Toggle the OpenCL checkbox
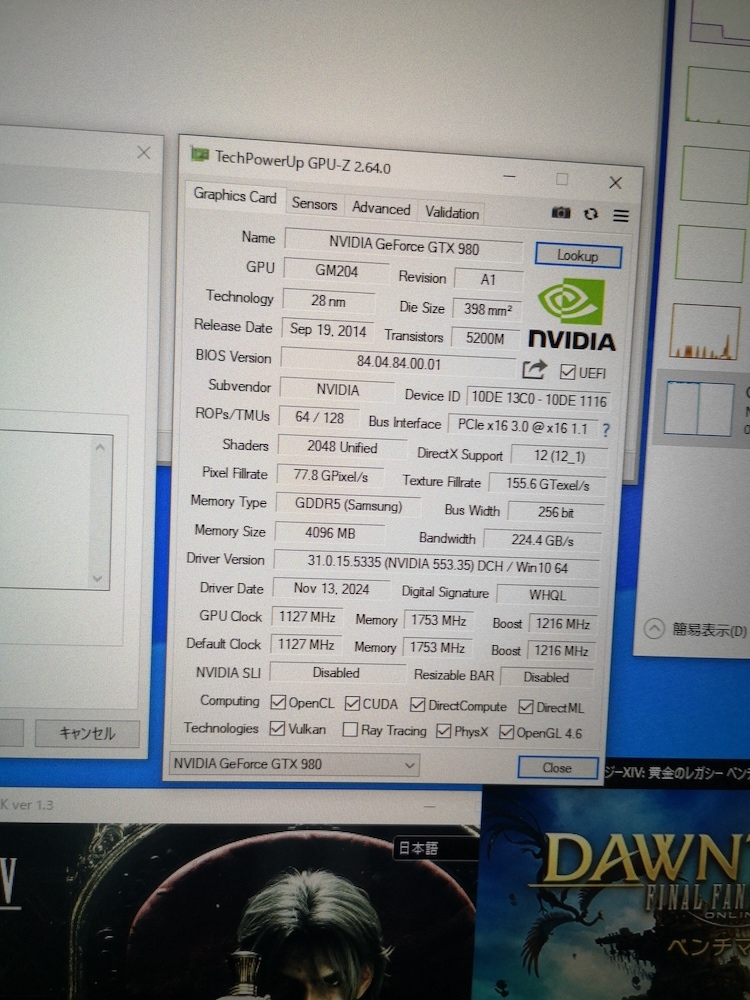The image size is (750, 1000). [x=277, y=702]
